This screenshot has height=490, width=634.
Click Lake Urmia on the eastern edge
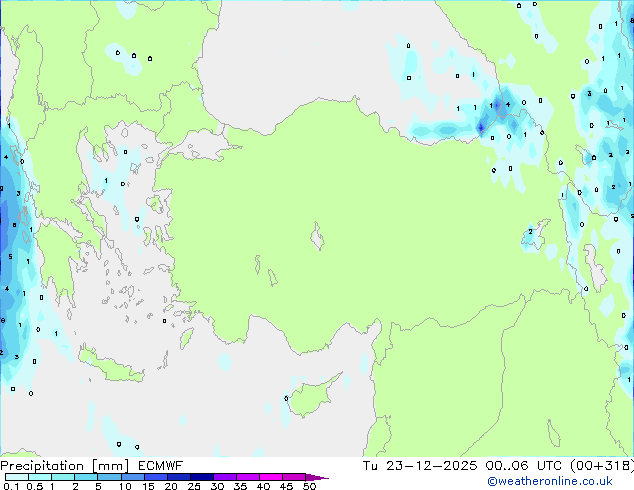594,266
